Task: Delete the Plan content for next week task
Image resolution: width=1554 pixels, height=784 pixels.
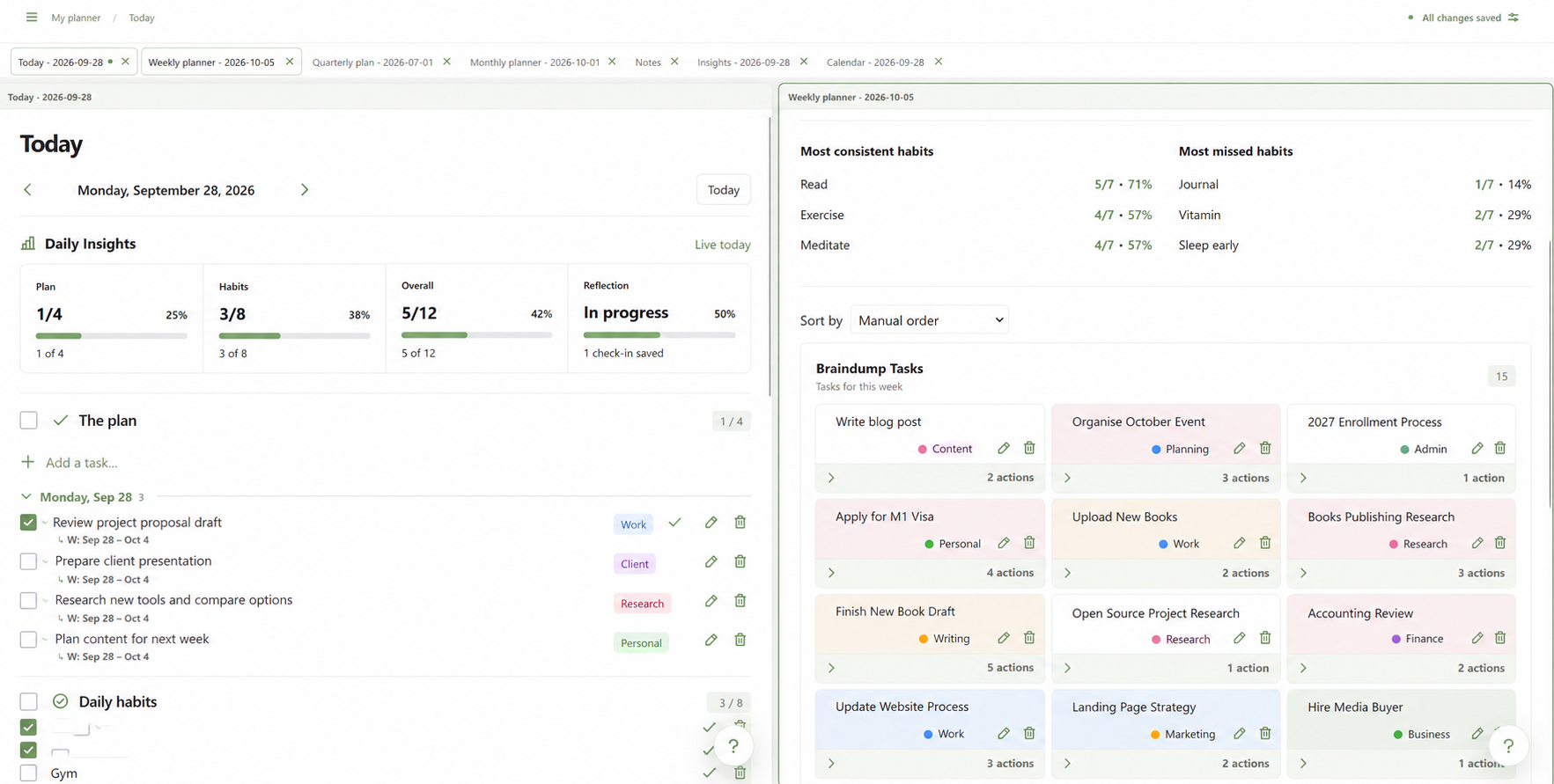Action: 740,640
